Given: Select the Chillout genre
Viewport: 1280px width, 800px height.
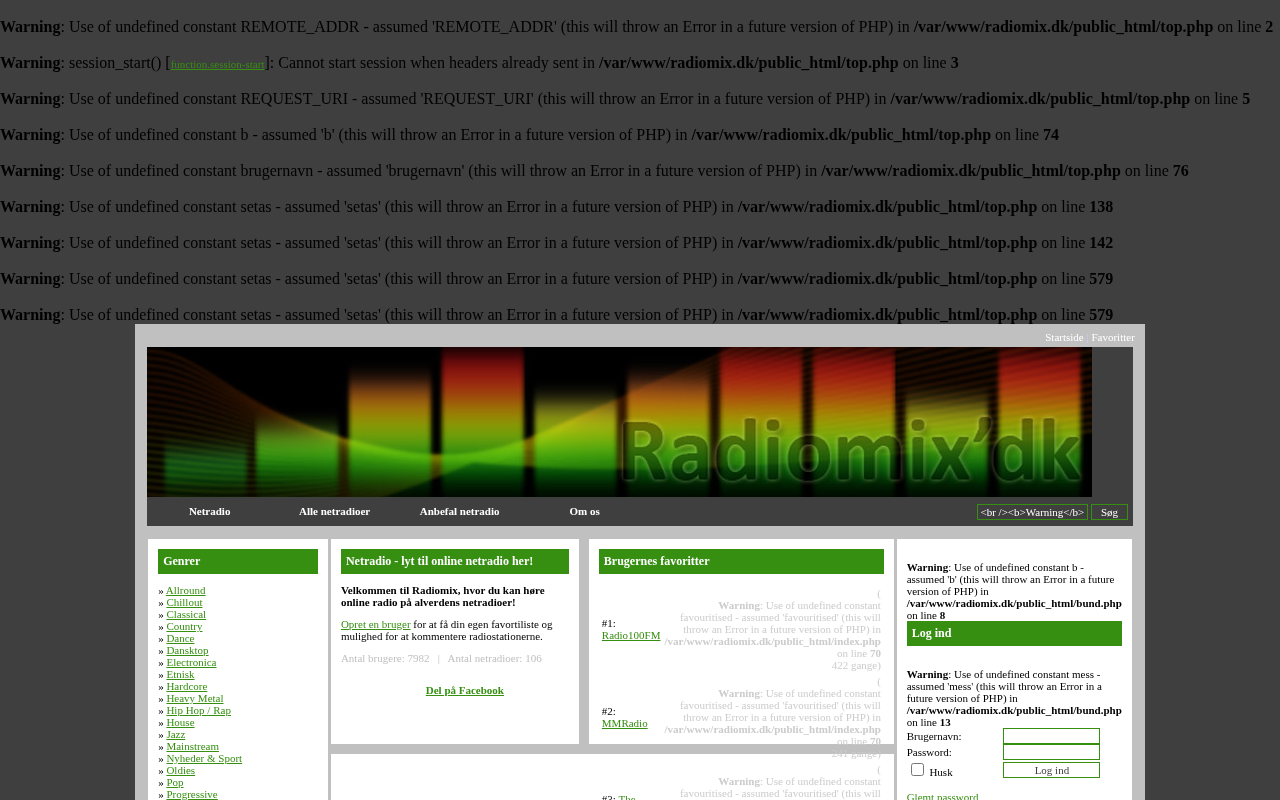Looking at the screenshot, I should click(x=184, y=603).
